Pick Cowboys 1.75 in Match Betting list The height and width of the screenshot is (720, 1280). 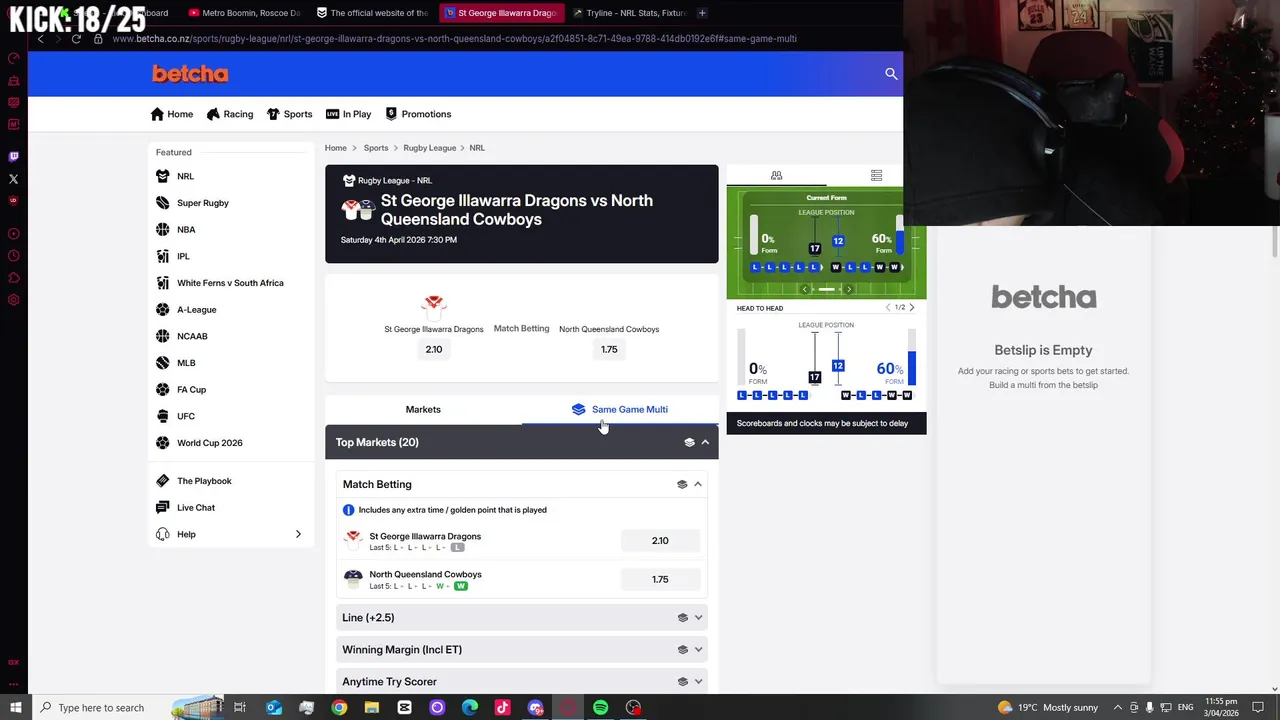click(660, 580)
